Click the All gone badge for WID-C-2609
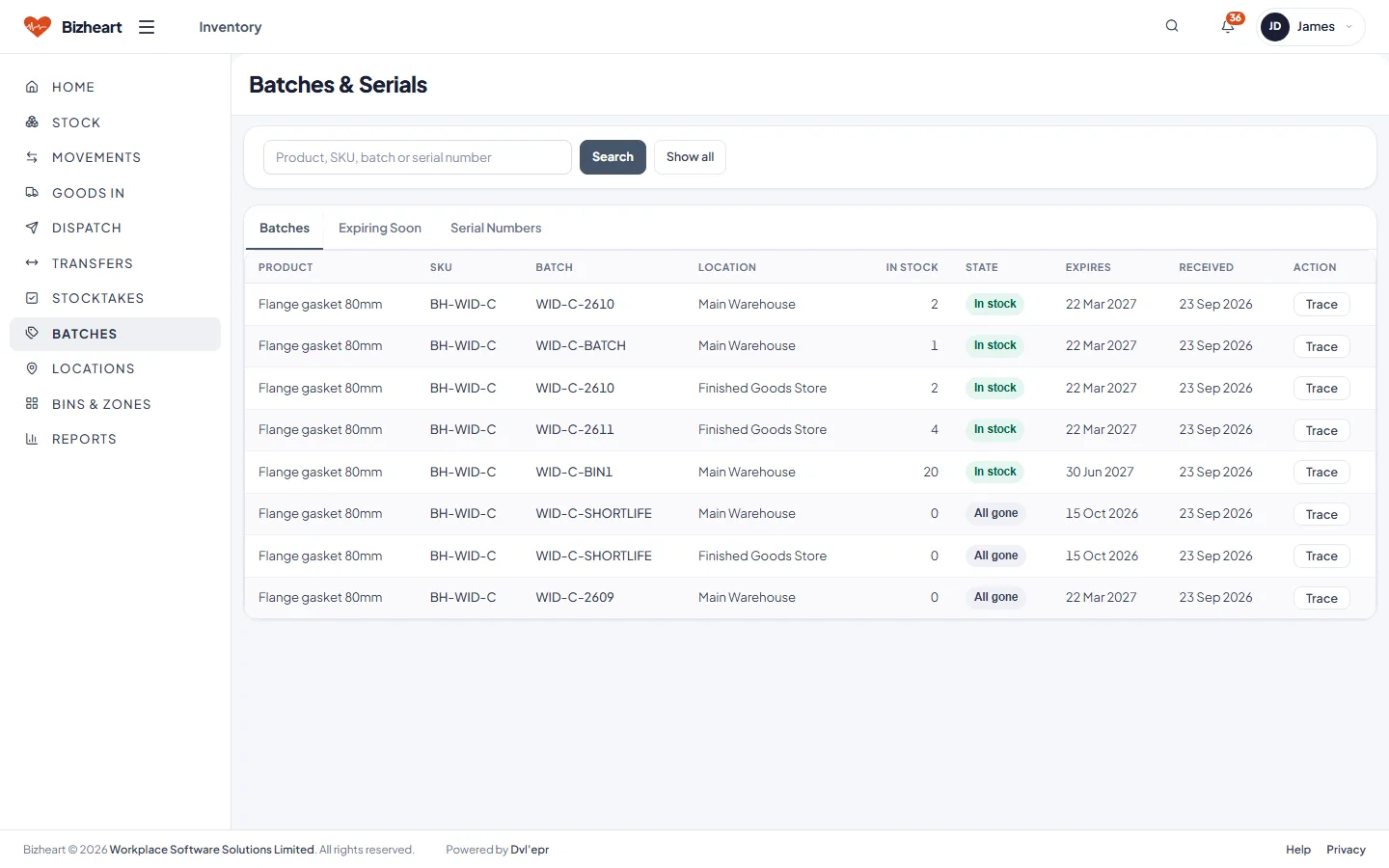The image size is (1389, 868). 995,597
